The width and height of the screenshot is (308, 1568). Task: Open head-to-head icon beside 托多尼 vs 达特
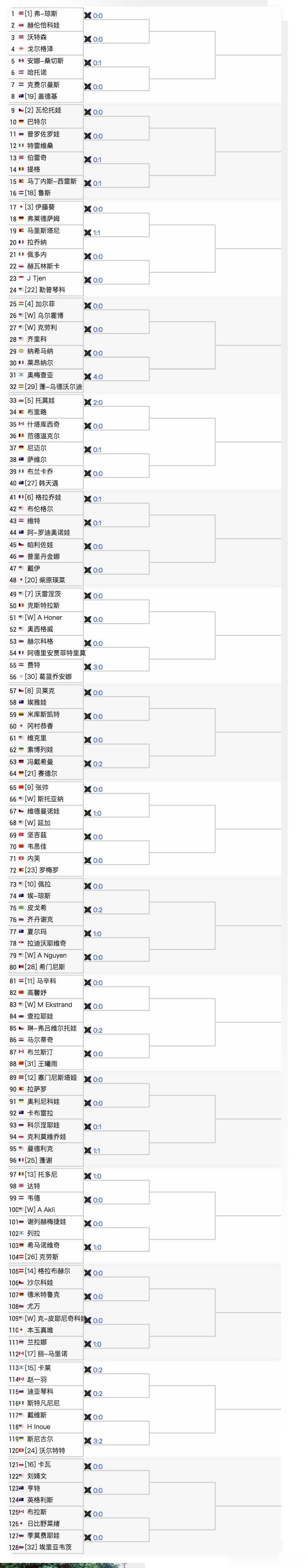(x=88, y=1176)
